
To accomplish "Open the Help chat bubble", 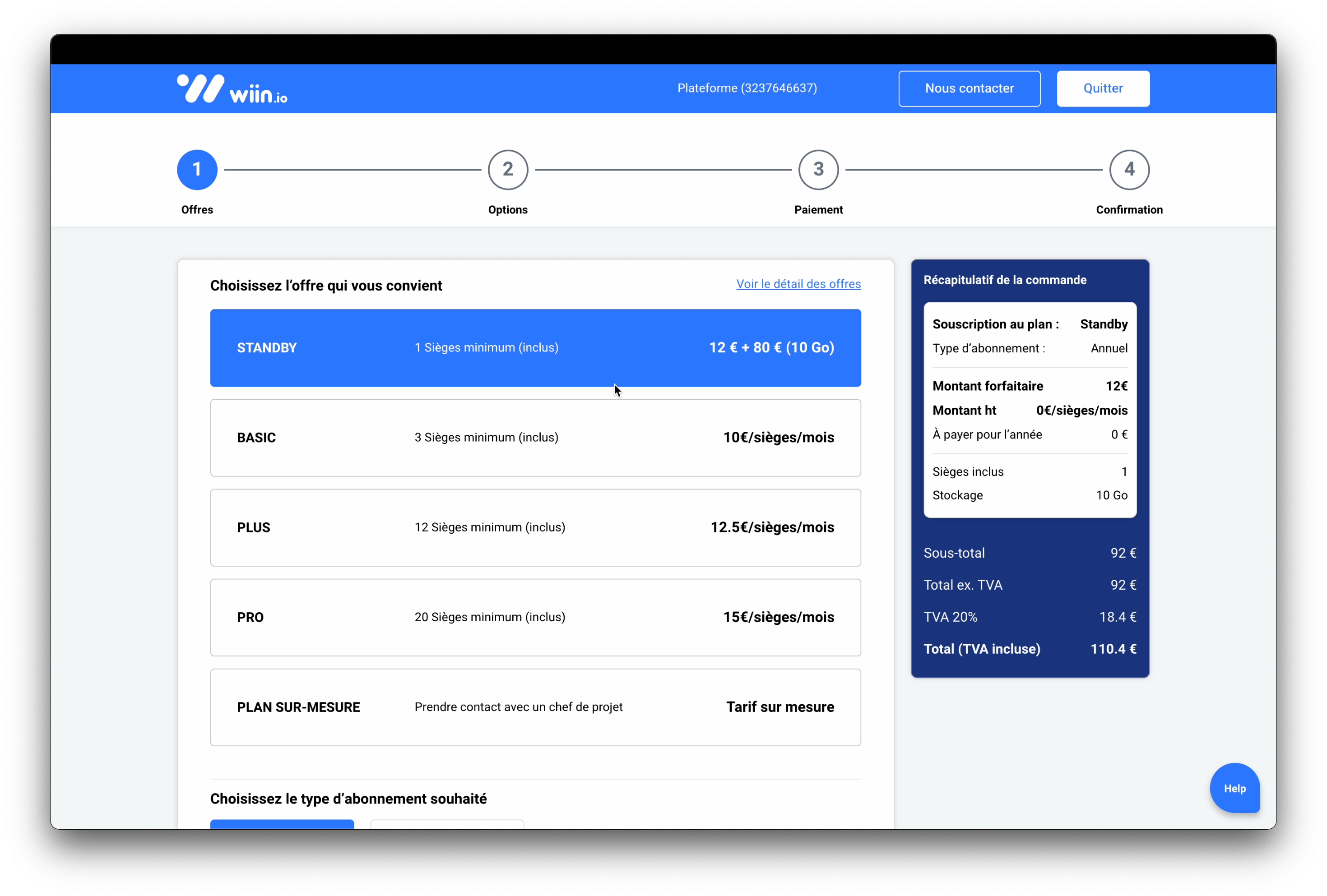I will pos(1234,788).
